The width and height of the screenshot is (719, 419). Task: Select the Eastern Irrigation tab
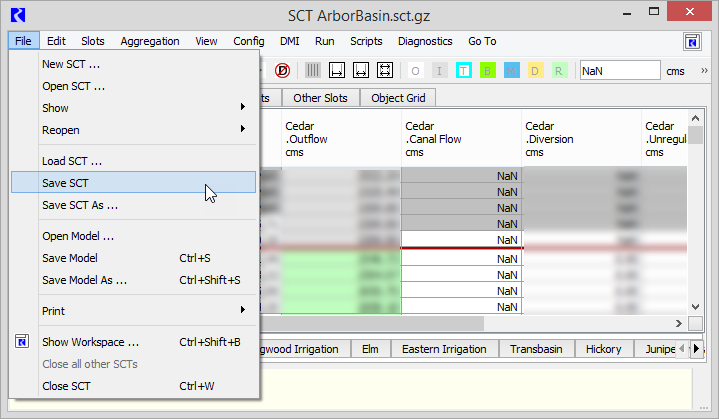(444, 349)
